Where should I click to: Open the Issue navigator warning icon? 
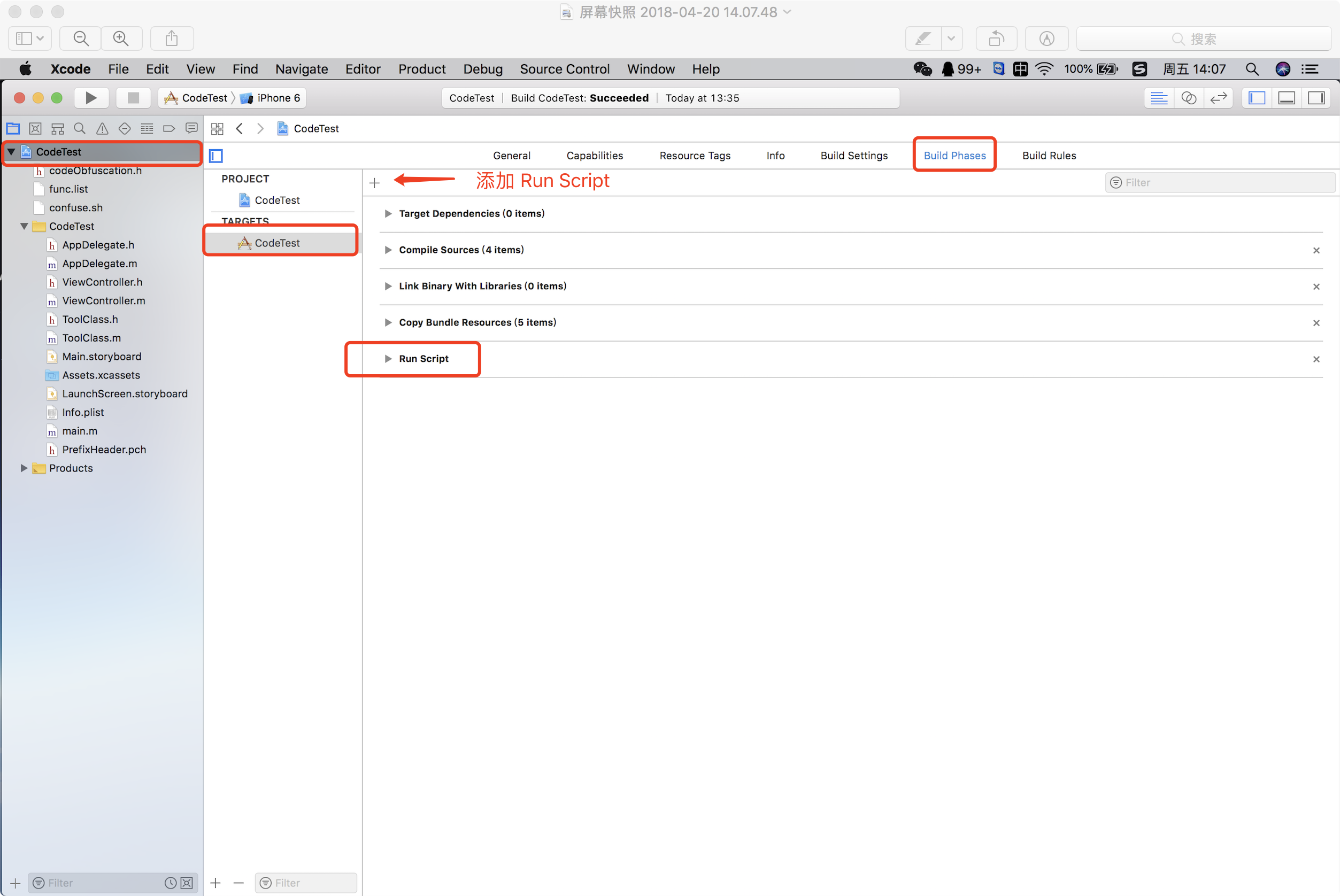102,128
